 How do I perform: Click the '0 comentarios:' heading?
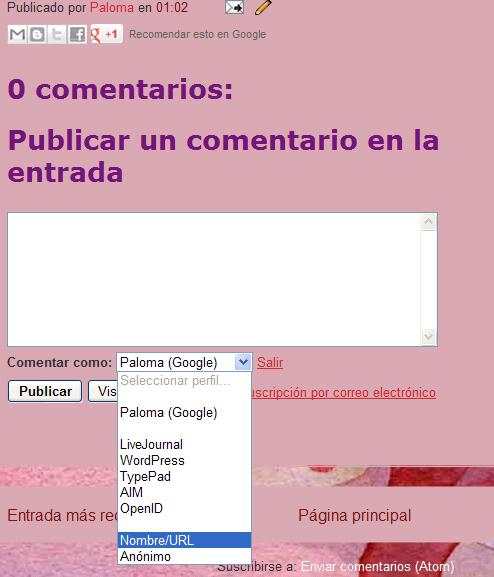[120, 89]
